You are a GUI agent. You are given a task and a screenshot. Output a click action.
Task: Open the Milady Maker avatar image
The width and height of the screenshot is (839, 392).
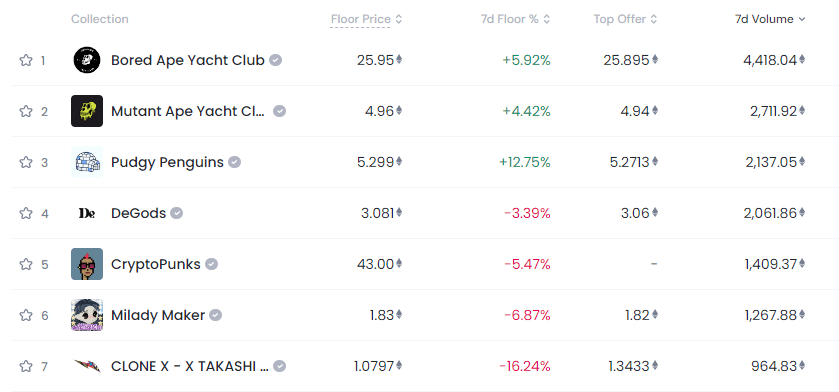87,315
